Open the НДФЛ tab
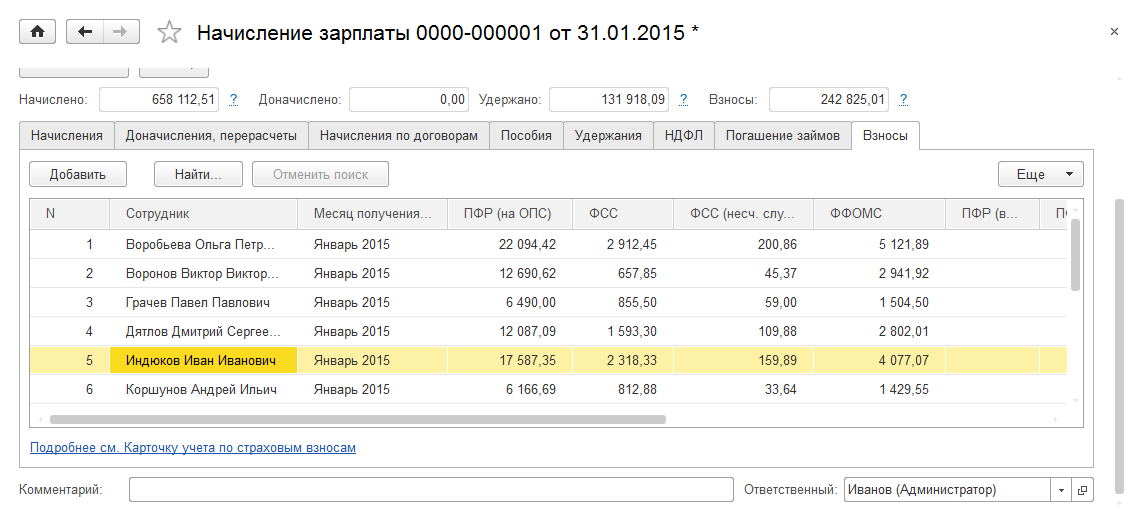The image size is (1136, 516). (x=684, y=136)
